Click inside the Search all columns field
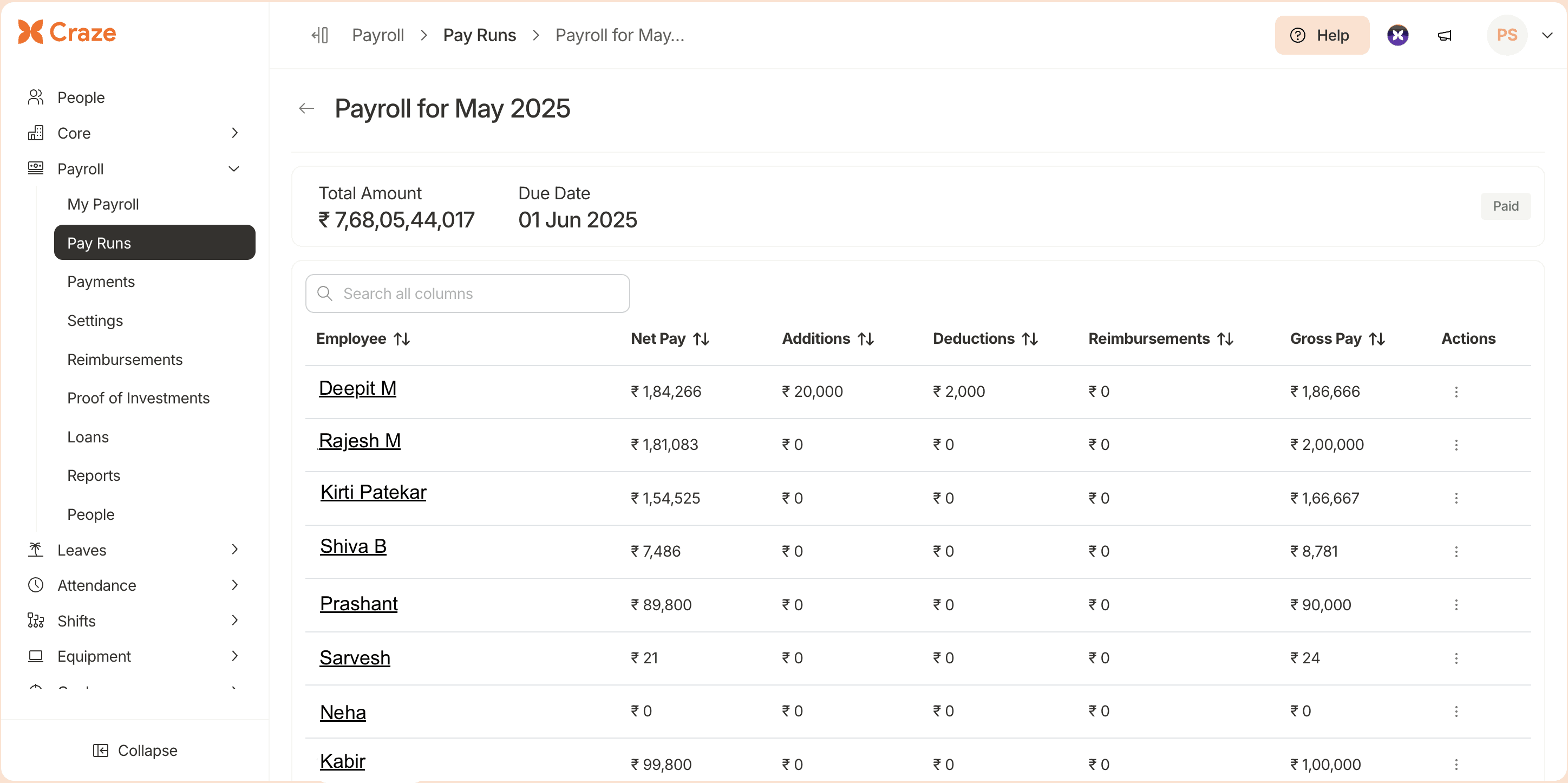Screen dimensions: 1568x783 click(x=467, y=293)
